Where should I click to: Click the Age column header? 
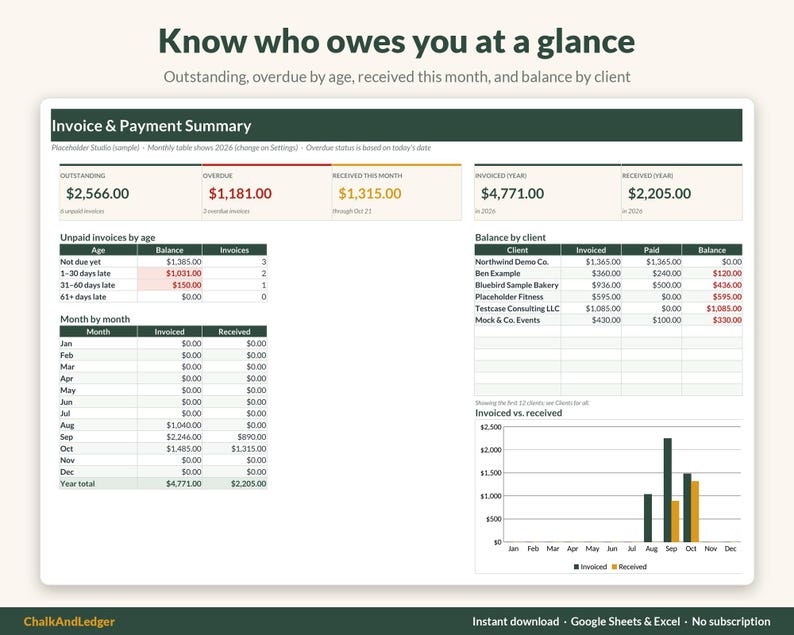pos(98,250)
